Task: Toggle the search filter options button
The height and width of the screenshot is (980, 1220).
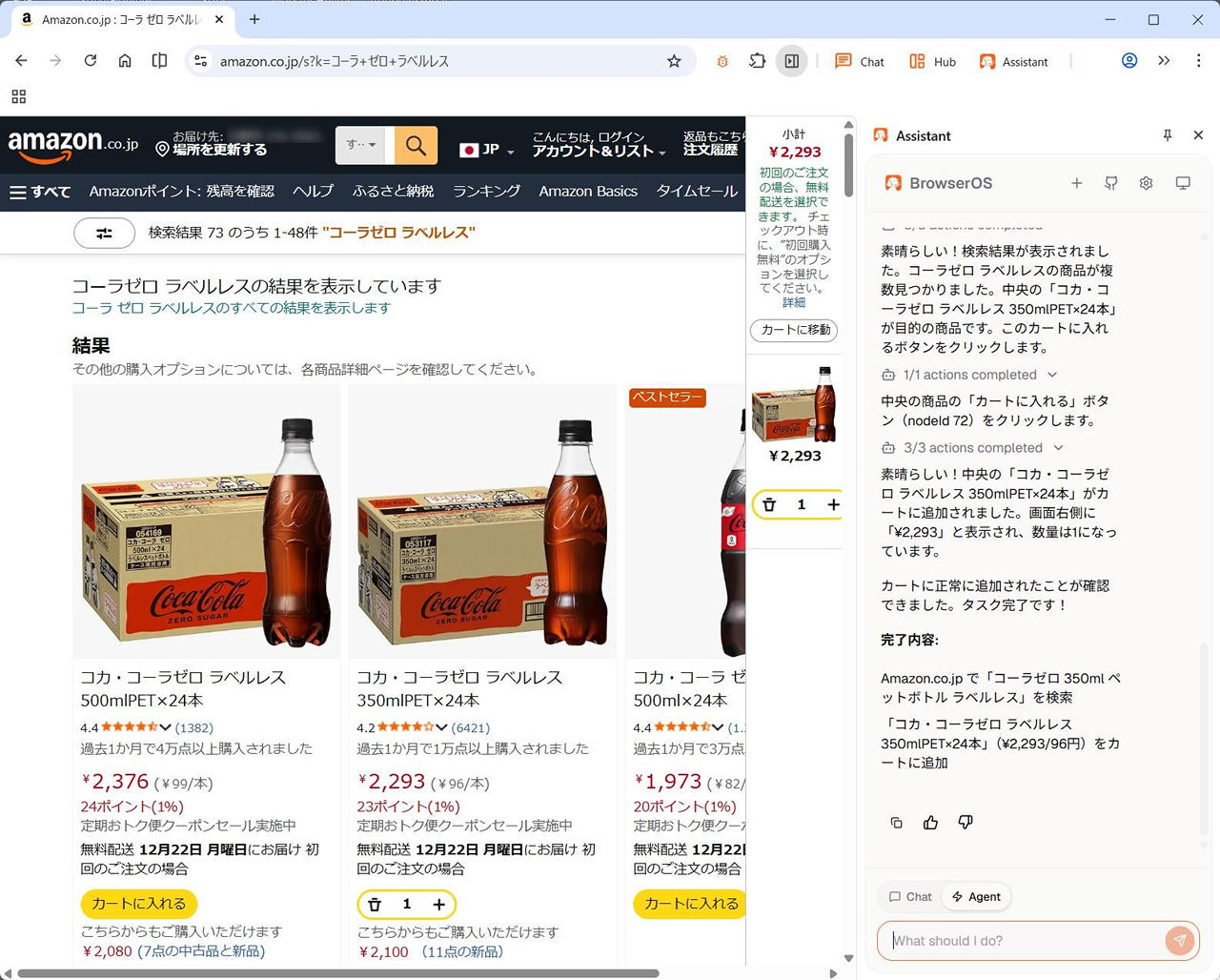Action: point(104,233)
